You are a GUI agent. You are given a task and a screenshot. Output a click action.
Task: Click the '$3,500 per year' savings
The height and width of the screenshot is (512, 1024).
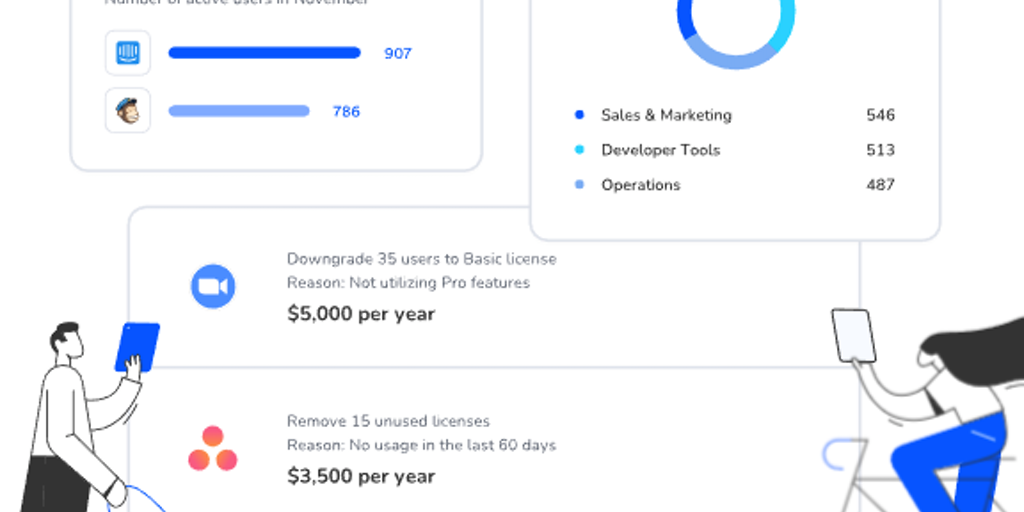361,477
